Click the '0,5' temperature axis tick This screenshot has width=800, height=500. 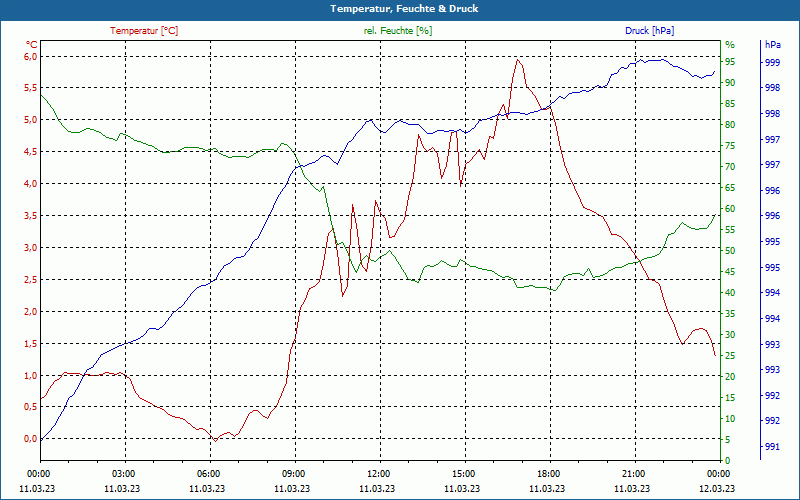tap(31, 407)
